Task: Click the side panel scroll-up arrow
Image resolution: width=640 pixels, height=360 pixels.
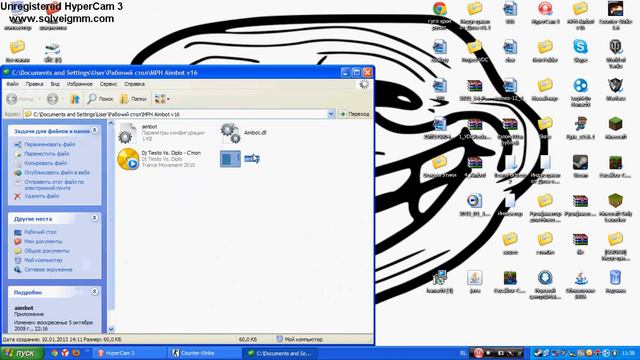Action: coord(111,123)
